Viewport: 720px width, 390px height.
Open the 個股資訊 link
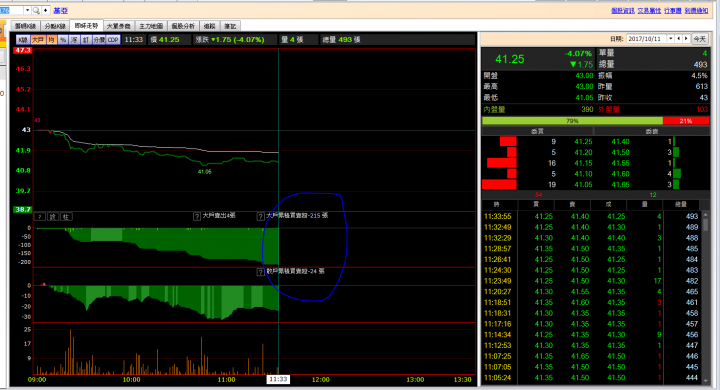pyautogui.click(x=623, y=10)
